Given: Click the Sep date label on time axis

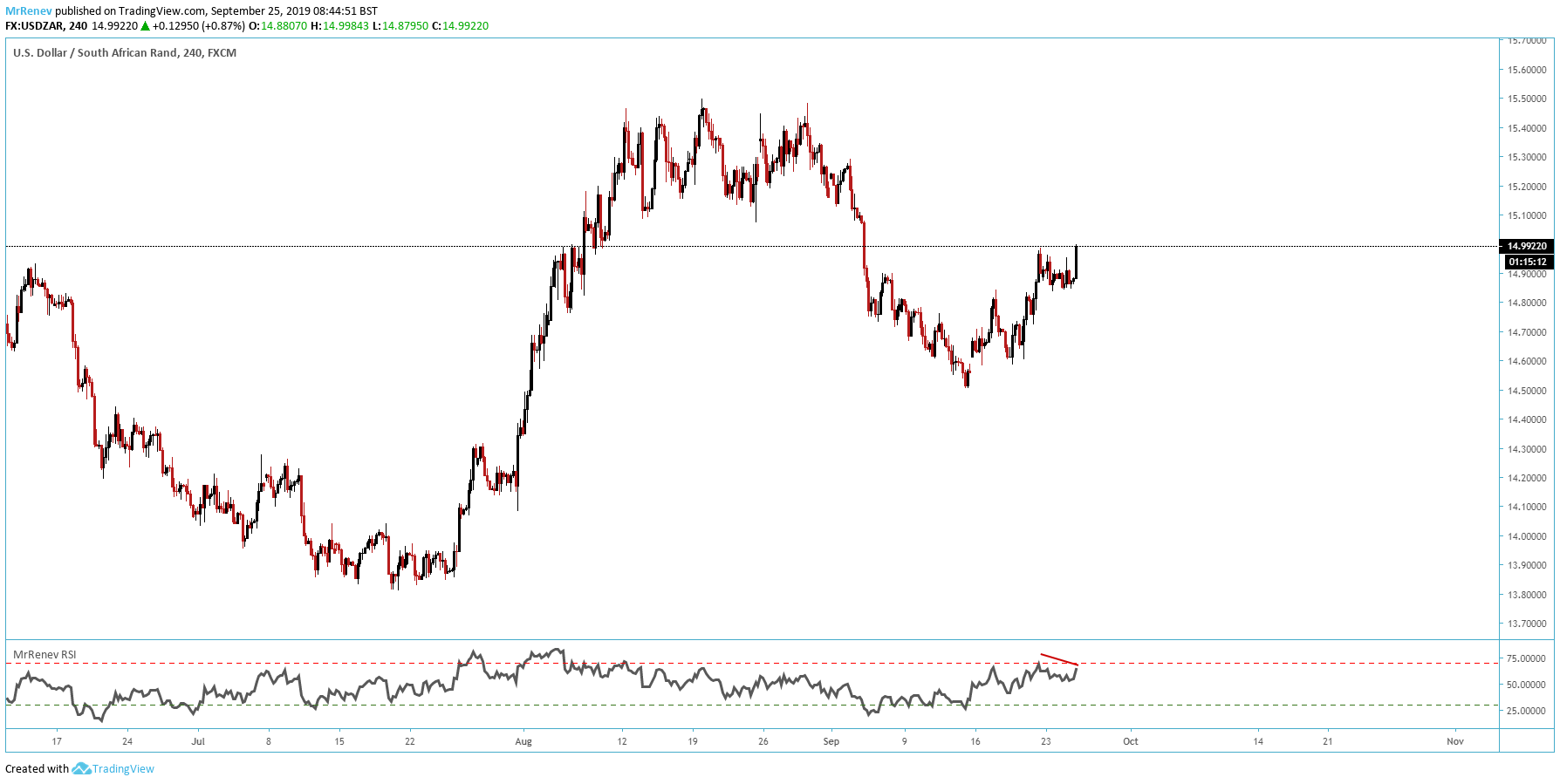Looking at the screenshot, I should point(831,741).
